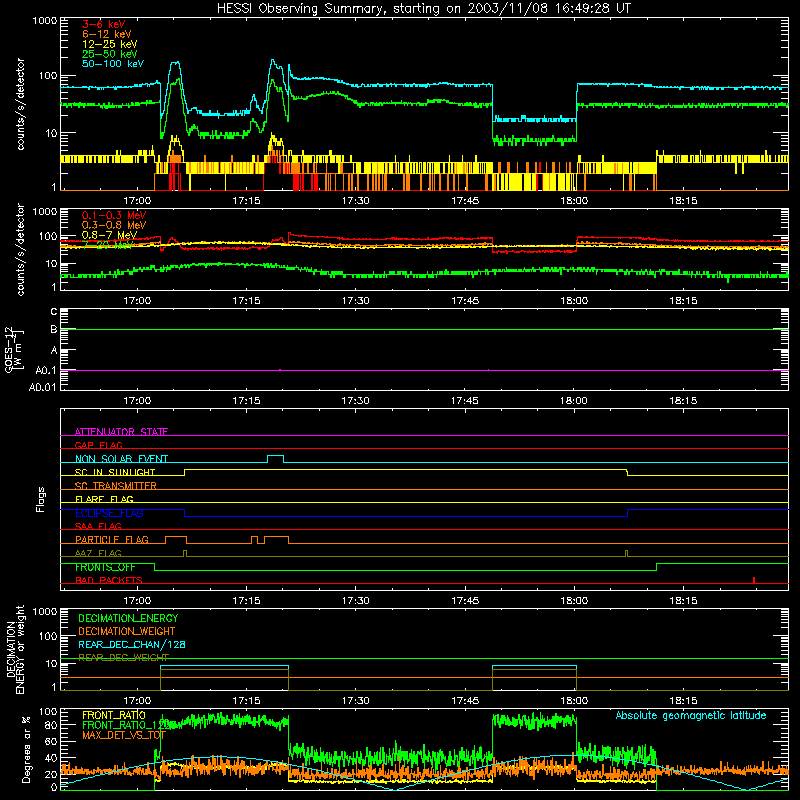
Task: Click the PARTICLE_FLAG label
Action: pos(112,540)
